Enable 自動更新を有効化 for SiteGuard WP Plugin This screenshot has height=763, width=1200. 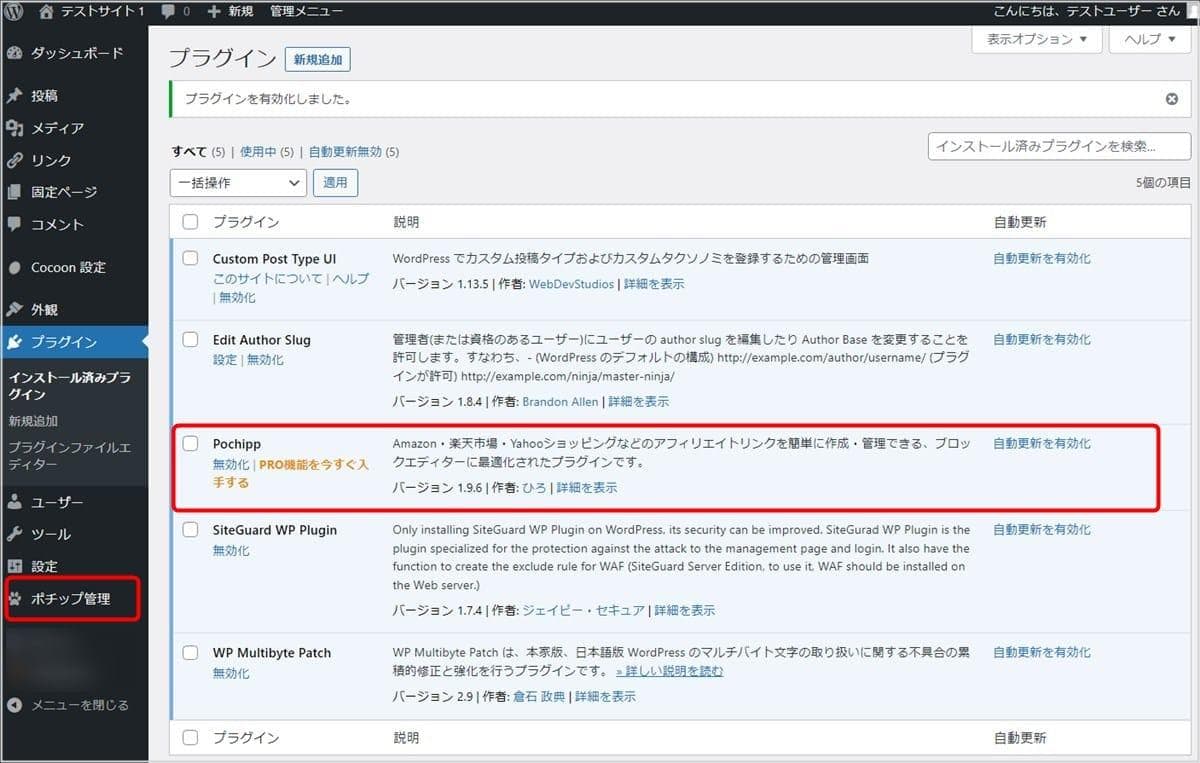[x=1042, y=530]
